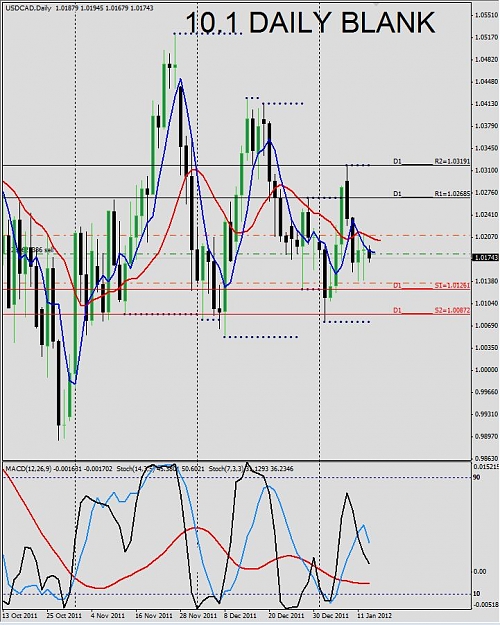Click the 1.02070 price axis value

(486, 237)
